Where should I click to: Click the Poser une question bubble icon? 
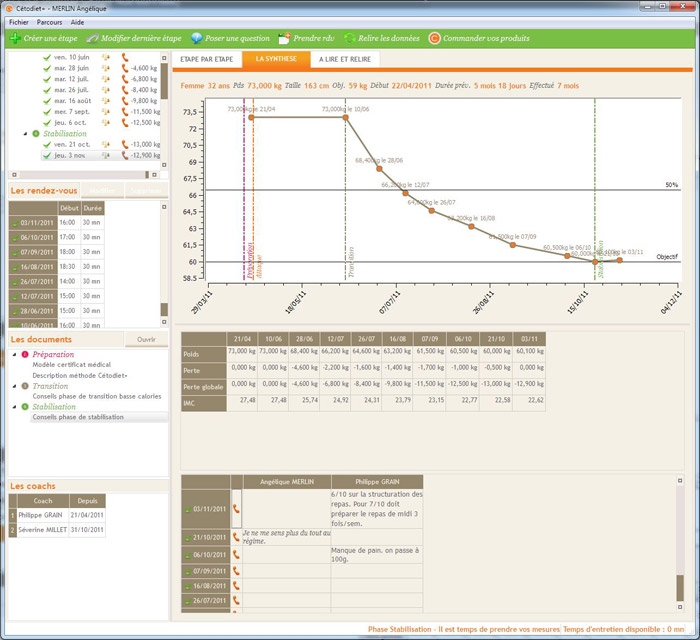(196, 38)
